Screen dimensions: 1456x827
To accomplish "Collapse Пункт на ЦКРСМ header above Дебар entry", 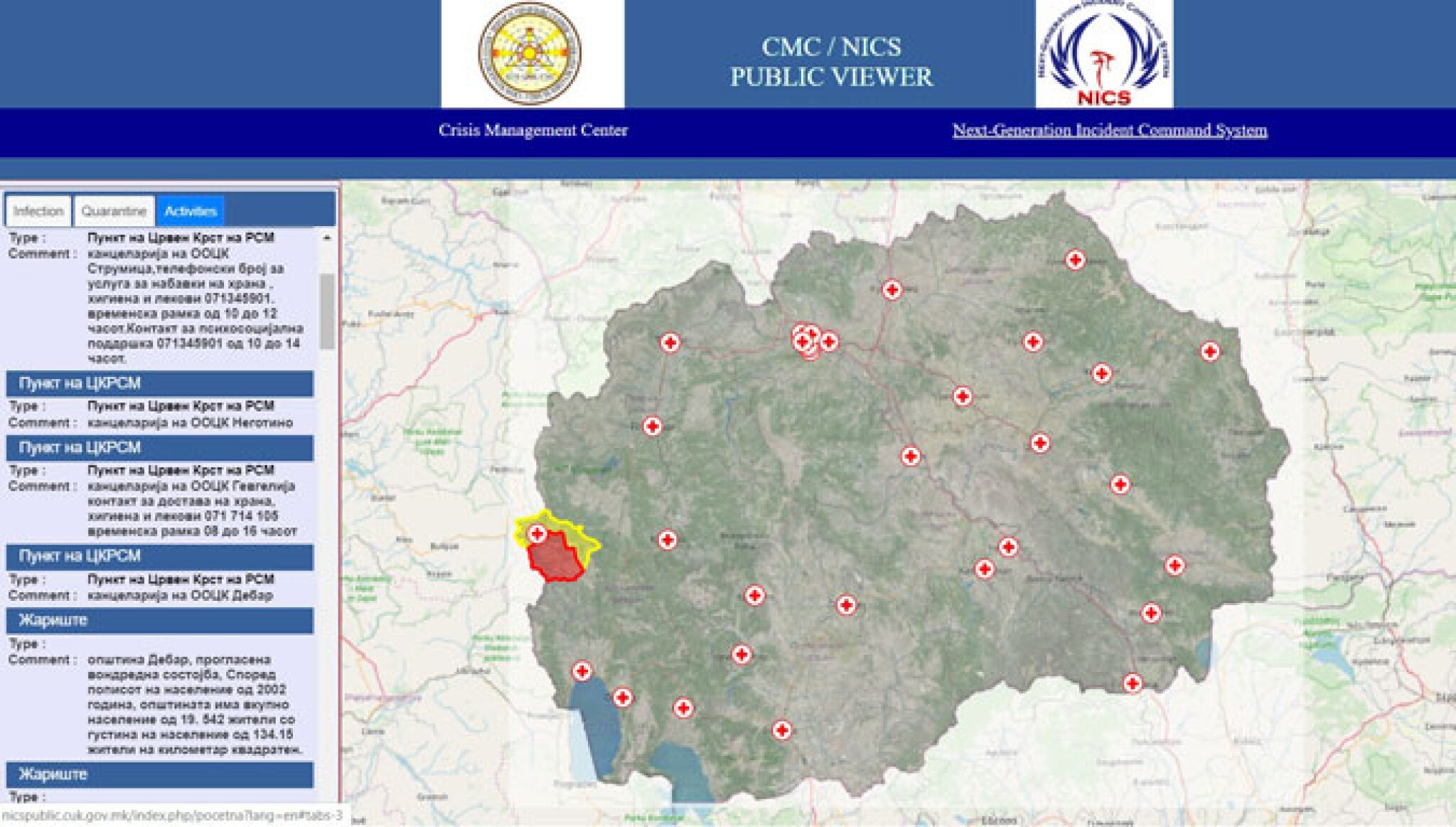I will (160, 556).
